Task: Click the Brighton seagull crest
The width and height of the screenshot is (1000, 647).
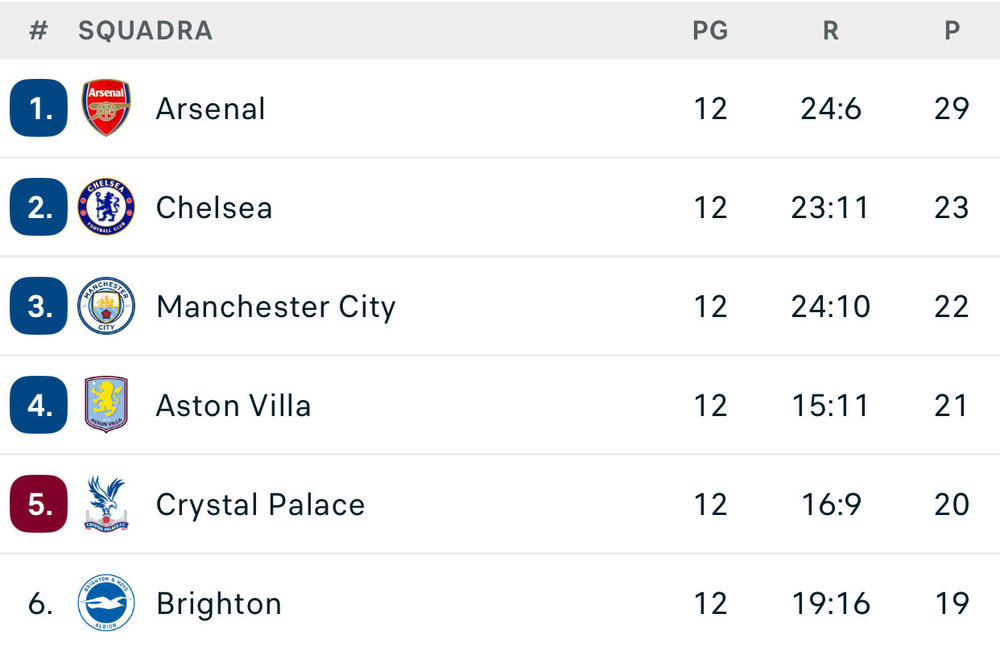Action: coord(106,603)
